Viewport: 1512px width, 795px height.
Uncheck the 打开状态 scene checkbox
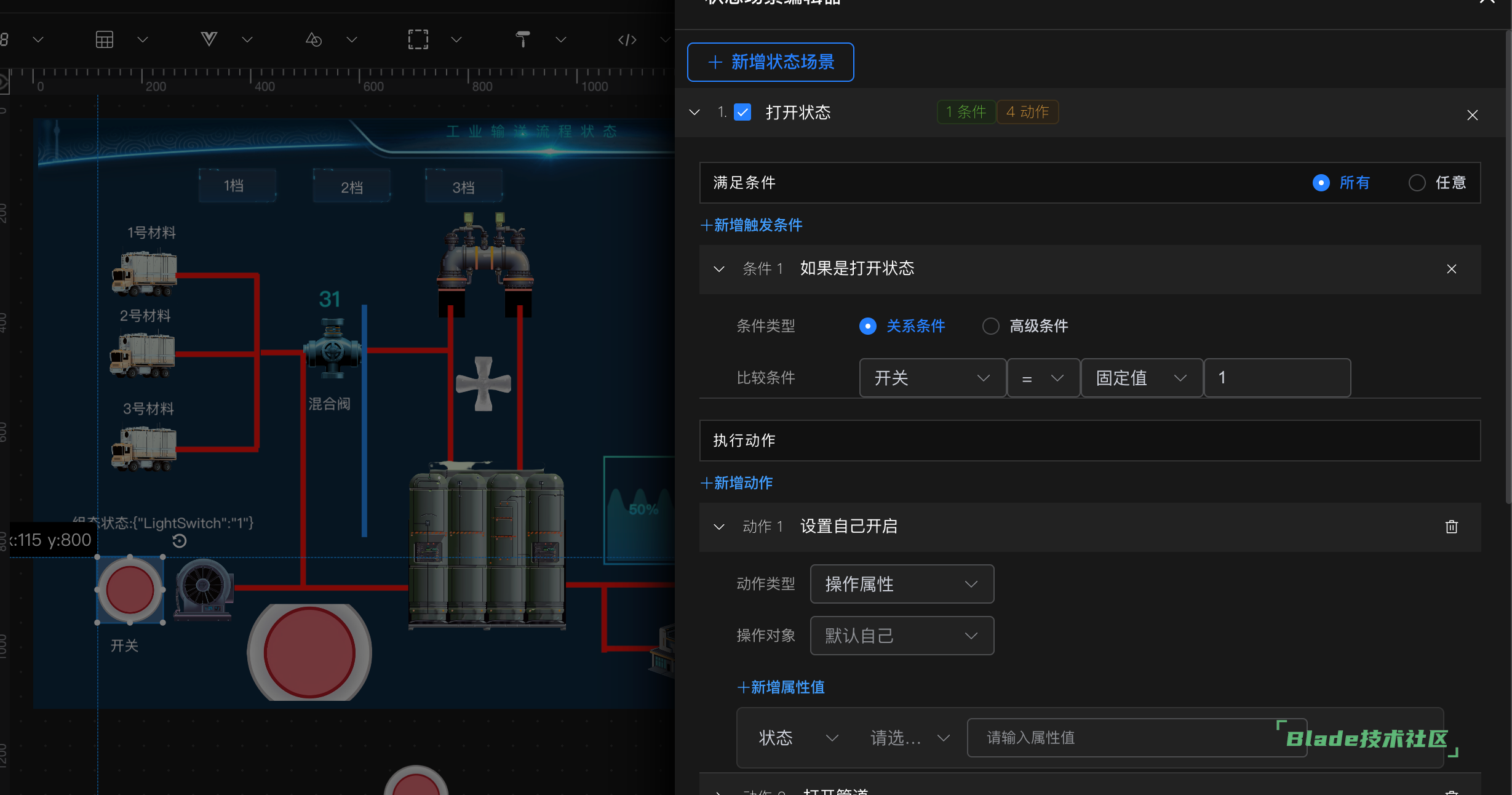click(x=742, y=112)
